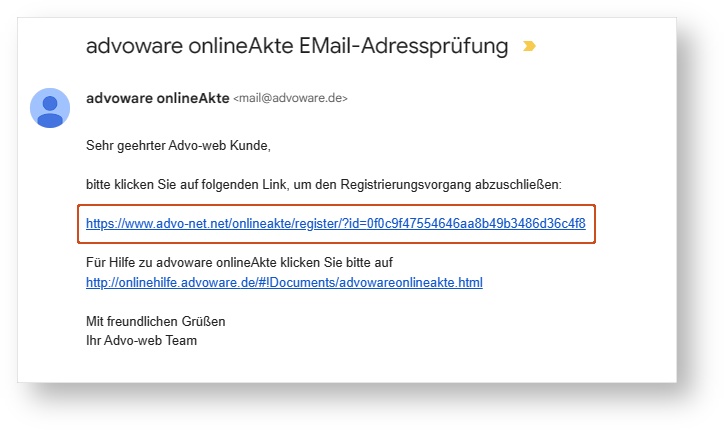Click the word advoware in the subject heading

pos(135,46)
